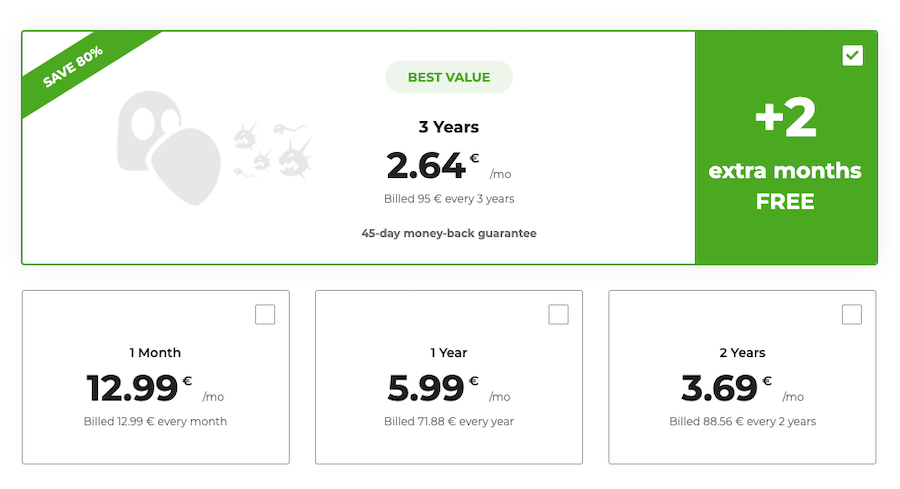This screenshot has height=489, width=900.
Task: Click the 3.69 € two-year plan price
Action: tap(742, 389)
